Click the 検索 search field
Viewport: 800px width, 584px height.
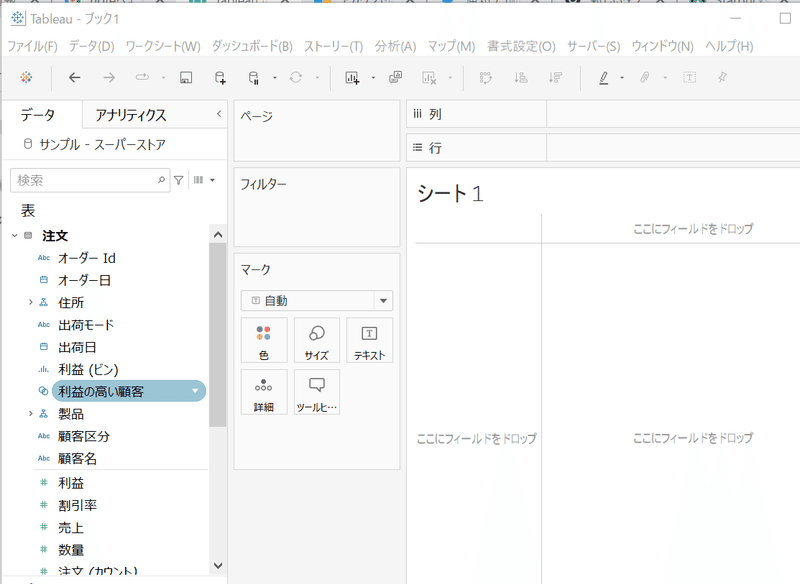coord(90,181)
